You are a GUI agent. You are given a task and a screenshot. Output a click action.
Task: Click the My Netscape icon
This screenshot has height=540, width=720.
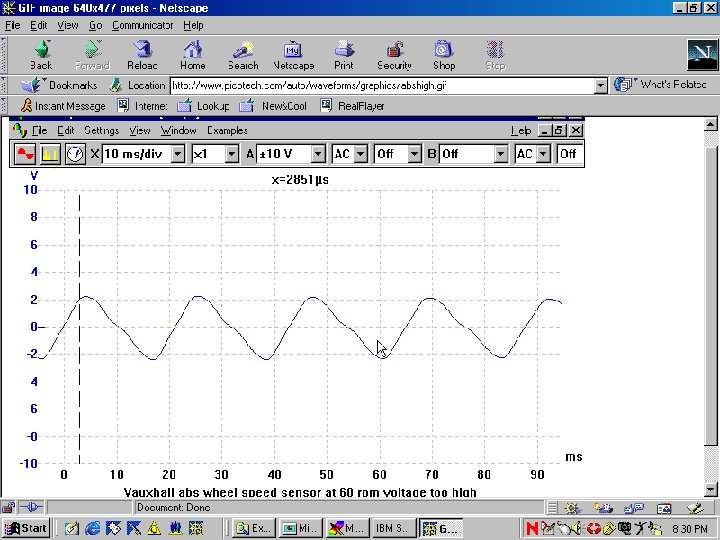point(293,50)
